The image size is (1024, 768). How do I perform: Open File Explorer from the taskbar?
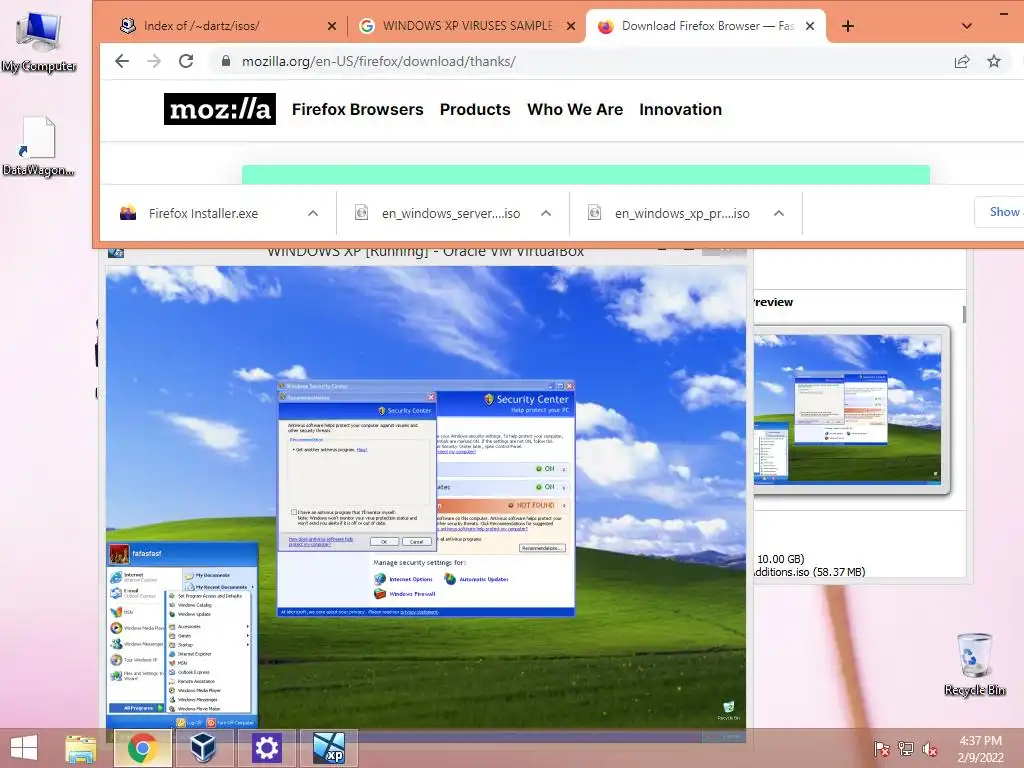[81, 748]
